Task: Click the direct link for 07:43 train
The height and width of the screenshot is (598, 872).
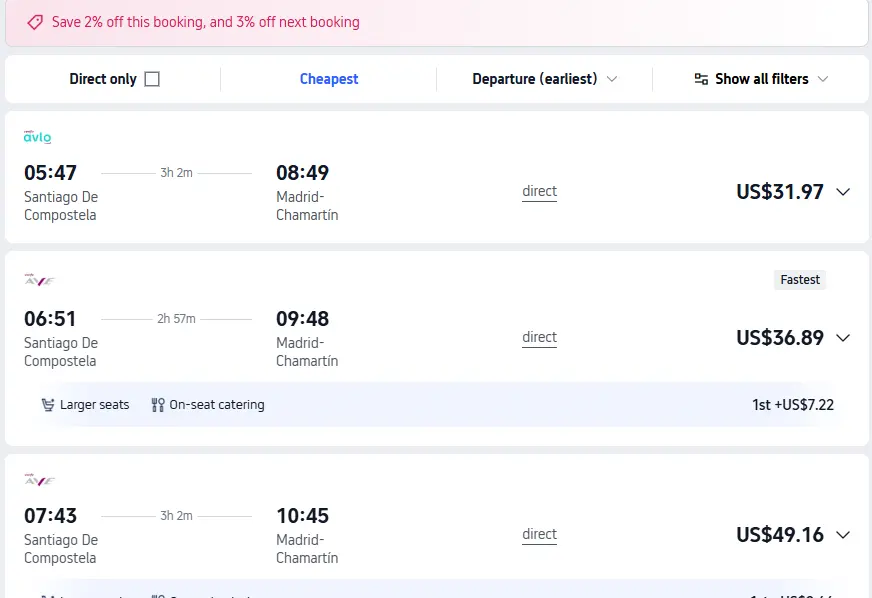Action: [x=539, y=535]
